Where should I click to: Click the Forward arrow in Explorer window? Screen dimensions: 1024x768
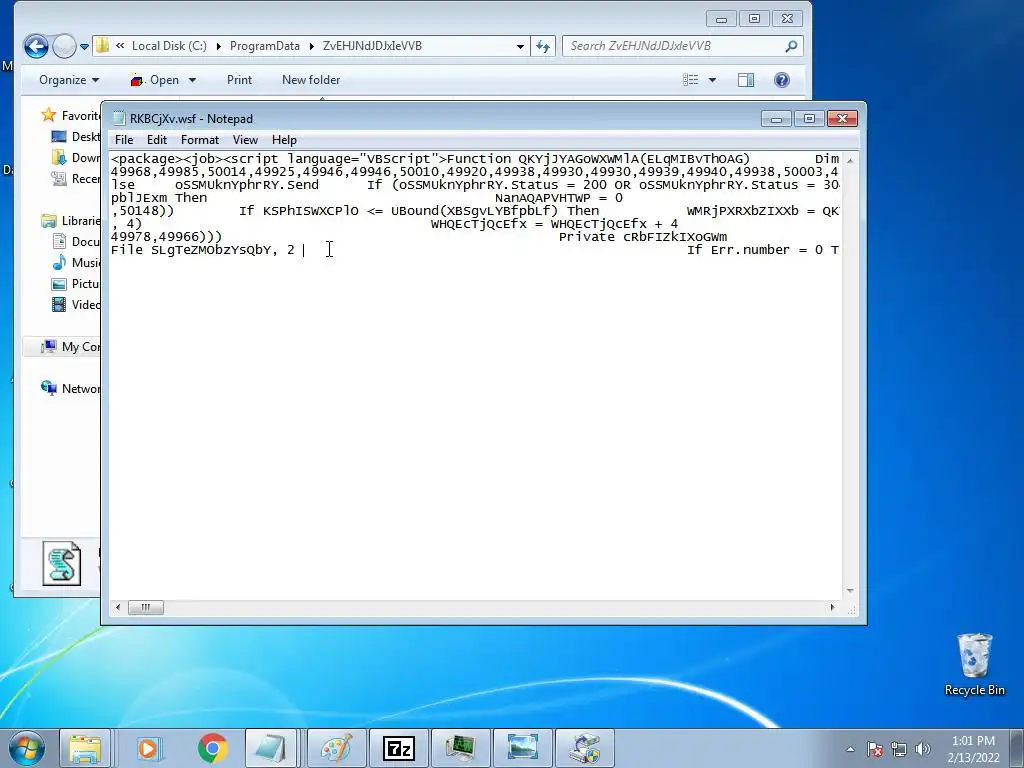pyautogui.click(x=64, y=46)
